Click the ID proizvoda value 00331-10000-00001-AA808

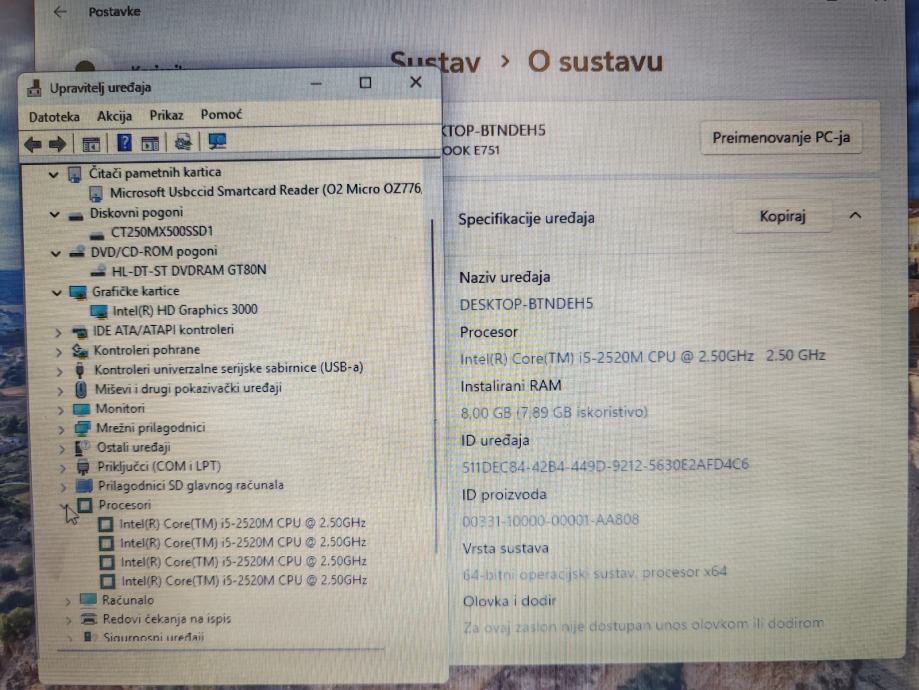click(550, 520)
